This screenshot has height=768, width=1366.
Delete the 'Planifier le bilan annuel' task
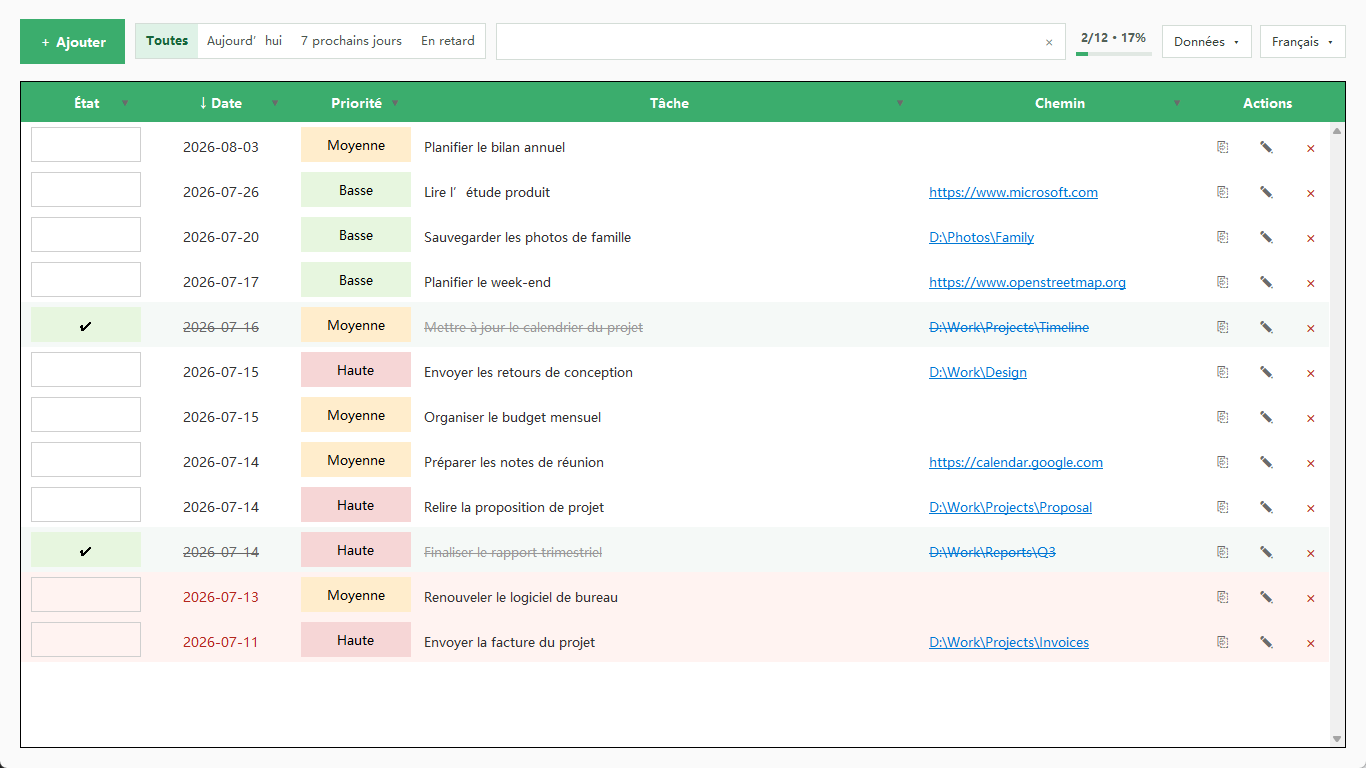coord(1310,148)
